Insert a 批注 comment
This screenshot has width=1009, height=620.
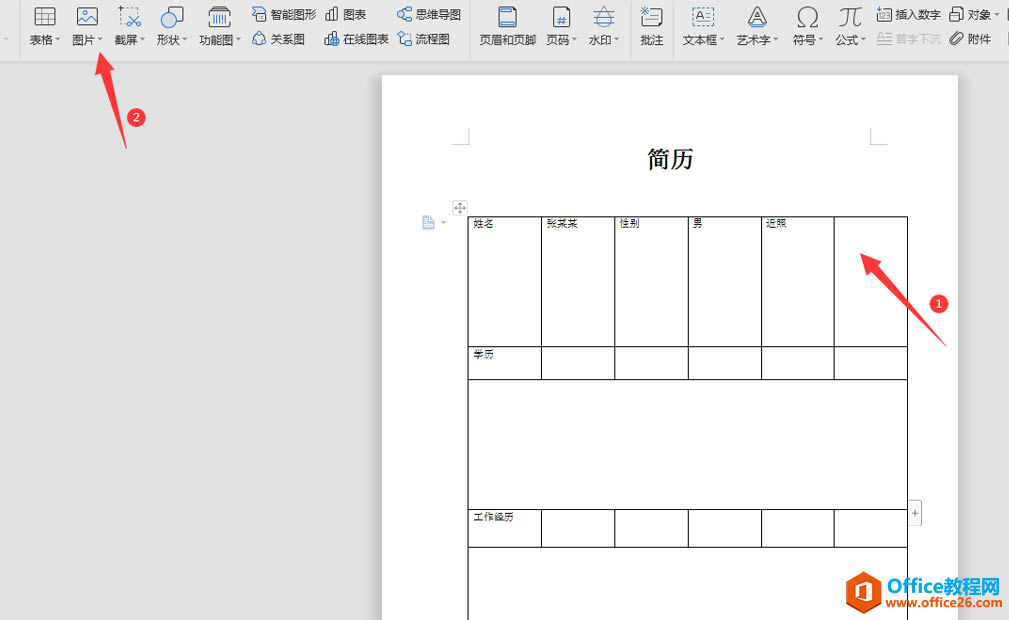[652, 25]
